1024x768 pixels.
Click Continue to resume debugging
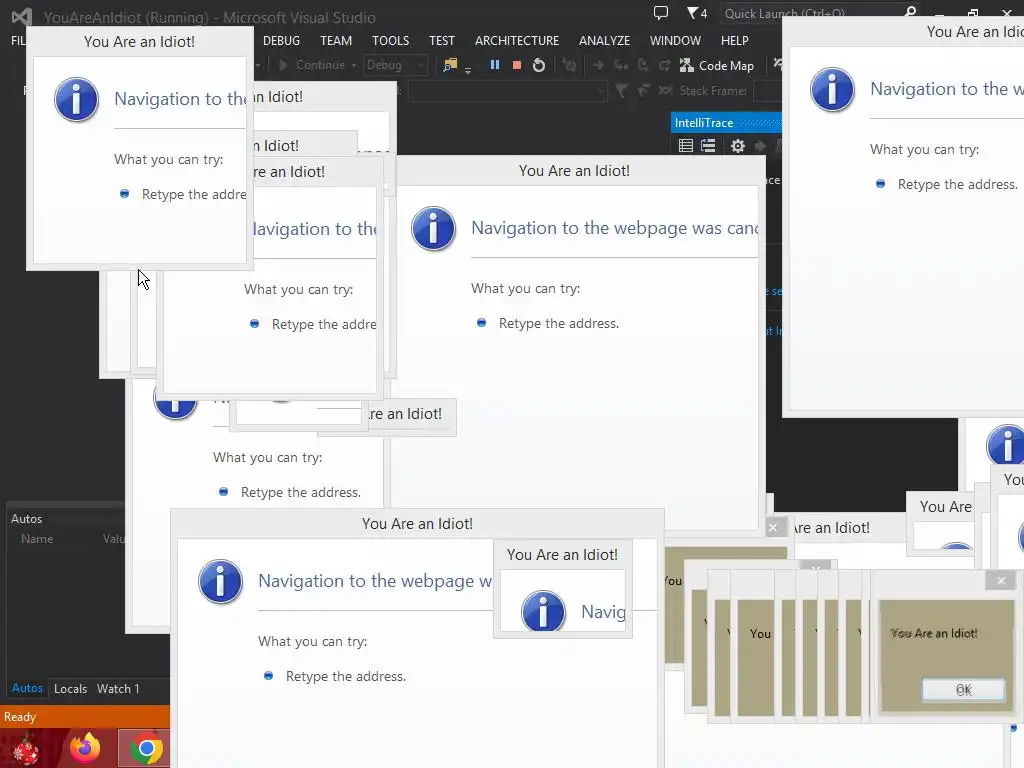[x=312, y=65]
